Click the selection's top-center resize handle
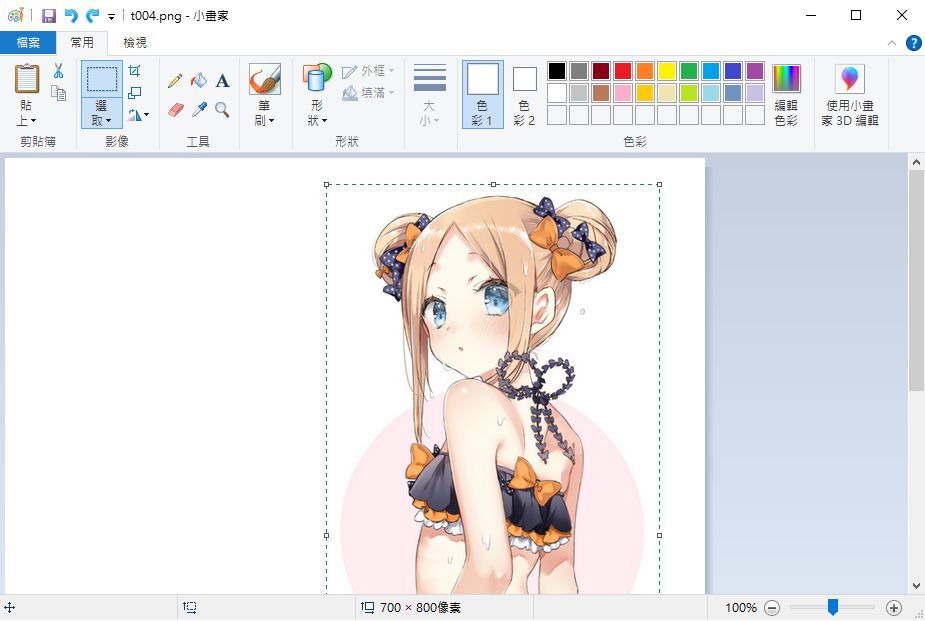Image resolution: width=925 pixels, height=621 pixels. [x=493, y=185]
